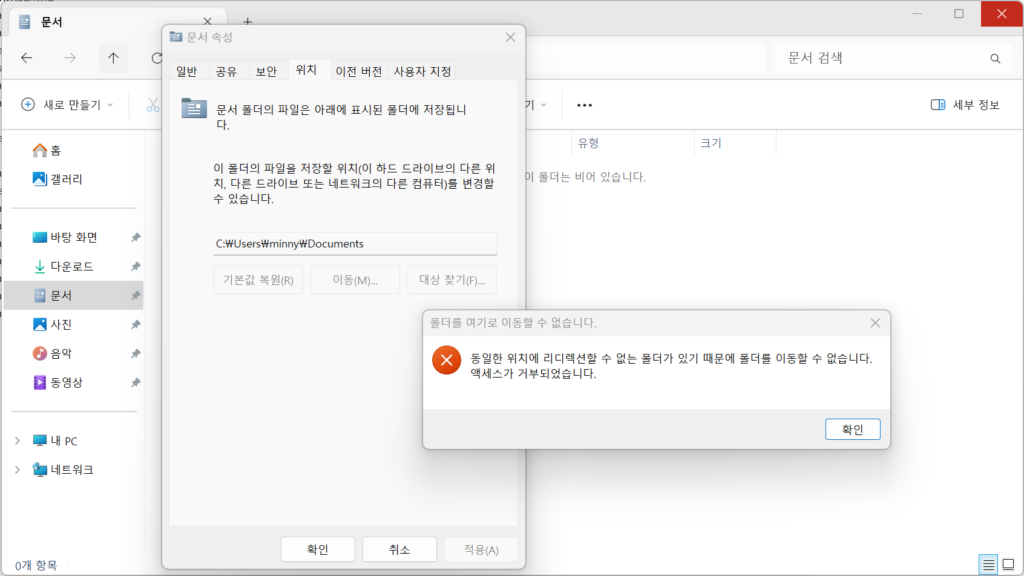Open the 새로 만들기 dropdown
Screen dimensions: 1024x576
[67, 104]
